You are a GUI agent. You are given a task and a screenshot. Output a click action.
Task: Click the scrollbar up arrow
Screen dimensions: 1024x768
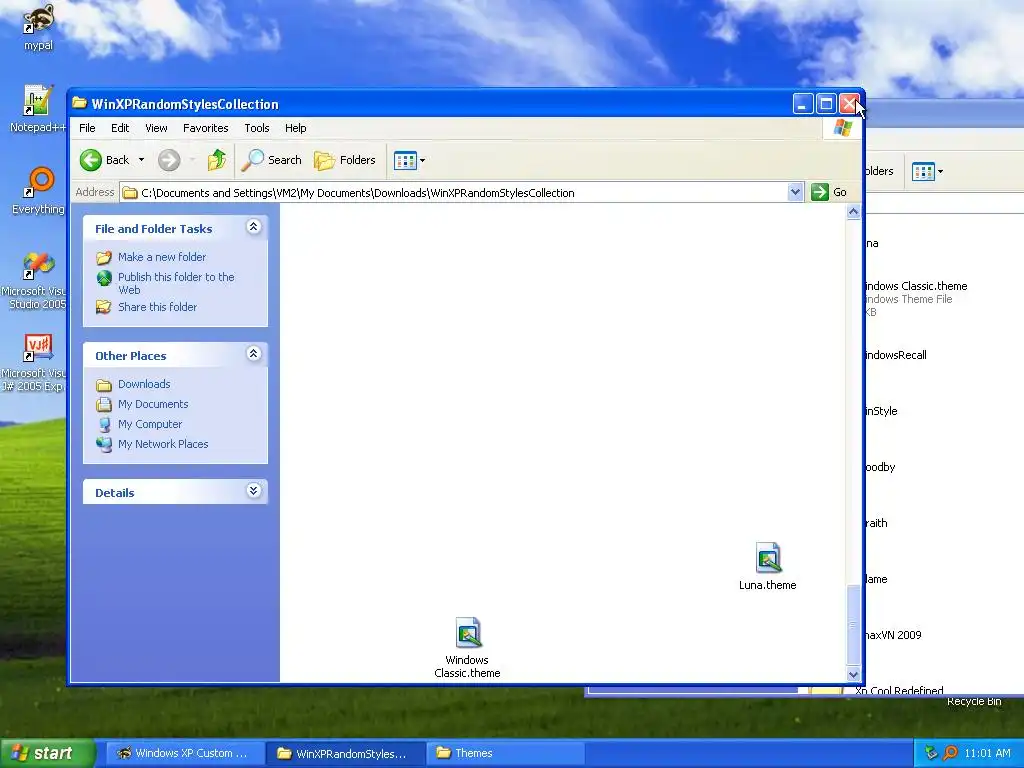(x=853, y=212)
